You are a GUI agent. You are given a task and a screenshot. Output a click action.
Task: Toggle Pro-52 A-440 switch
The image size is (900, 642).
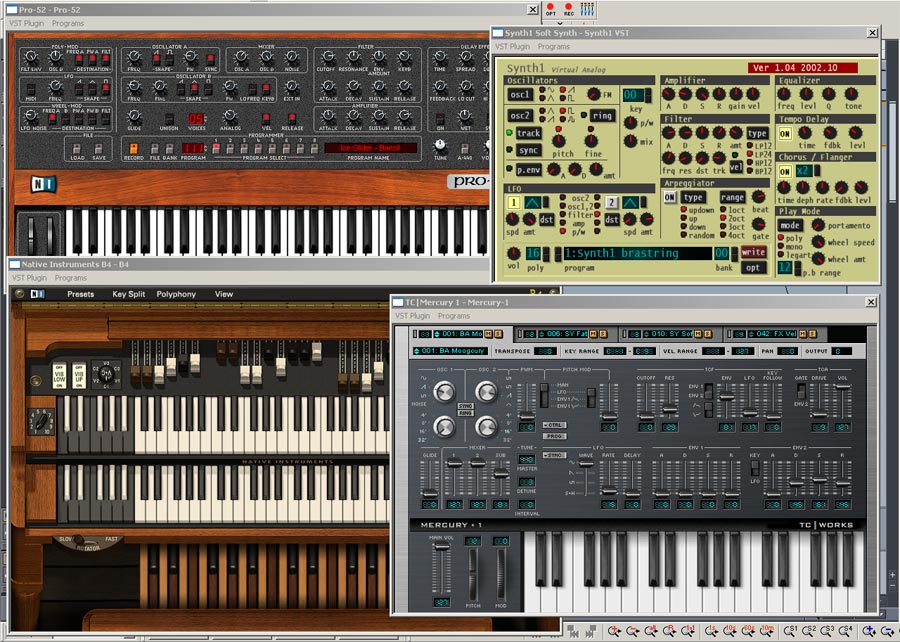(464, 148)
